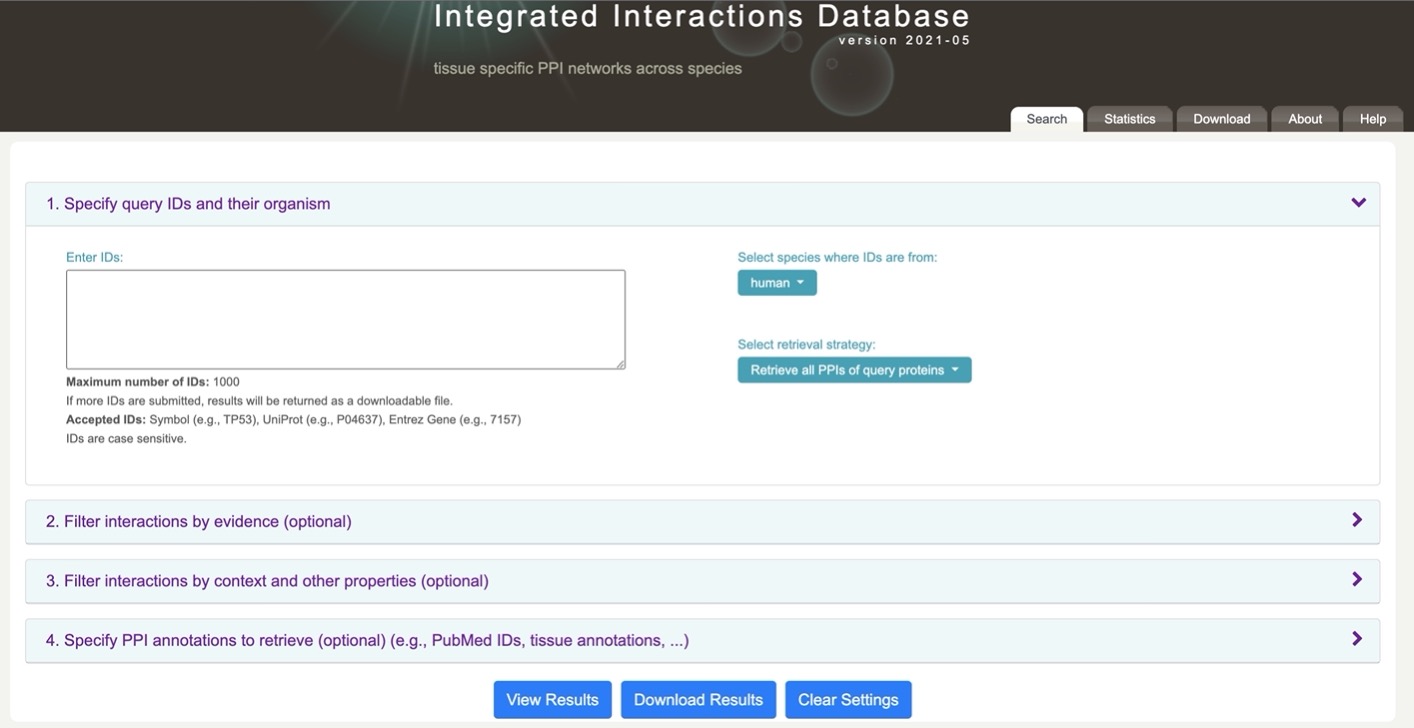The image size is (1414, 728).
Task: Open the retrieval strategy dropdown
Action: pos(854,370)
